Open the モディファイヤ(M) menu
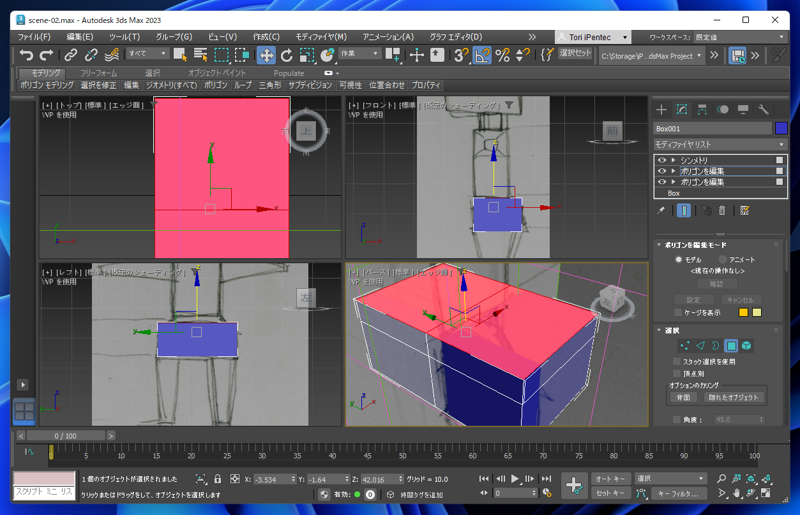Screen dimensions: 800x515 click(321, 37)
